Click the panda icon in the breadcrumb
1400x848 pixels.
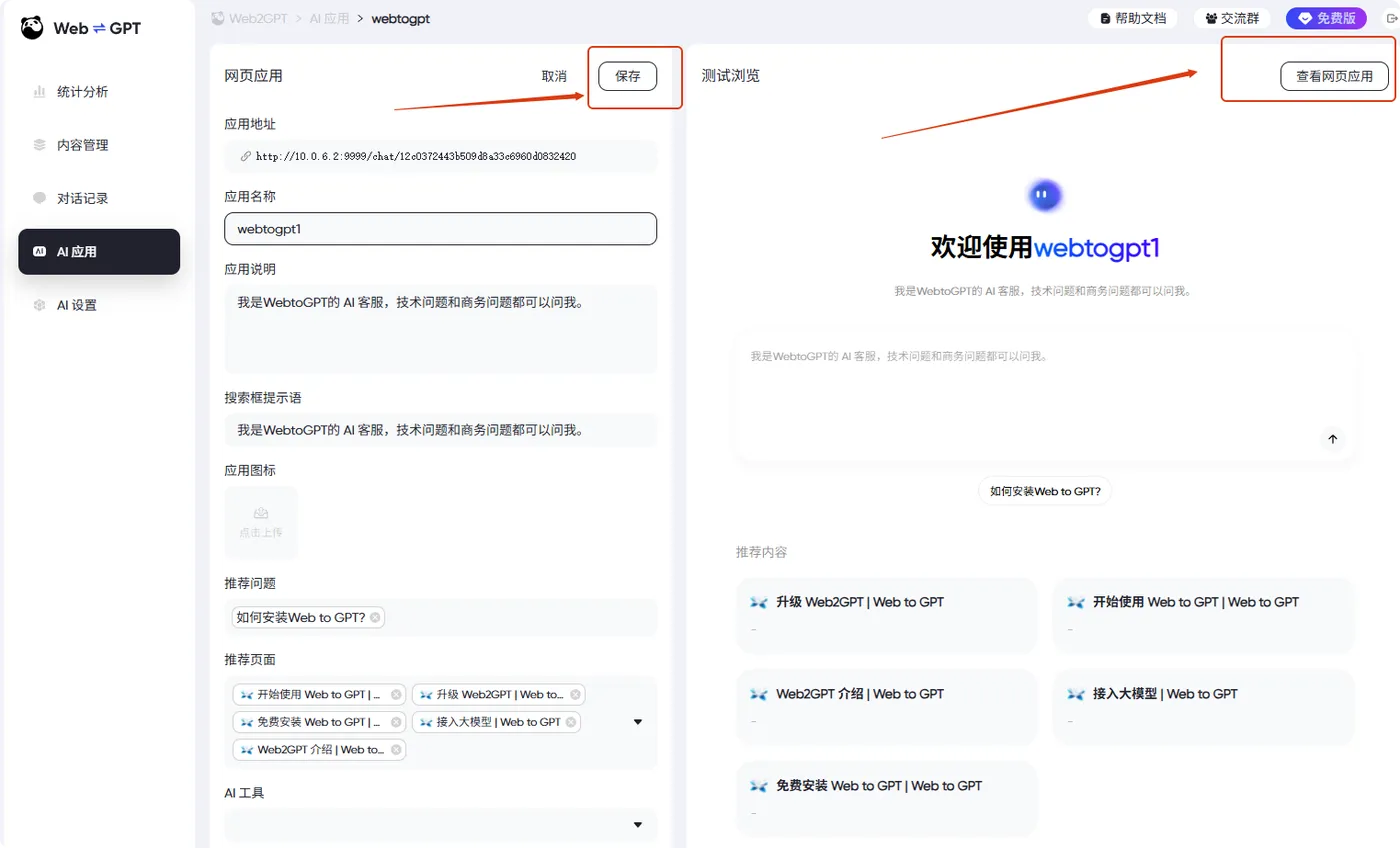tap(219, 18)
